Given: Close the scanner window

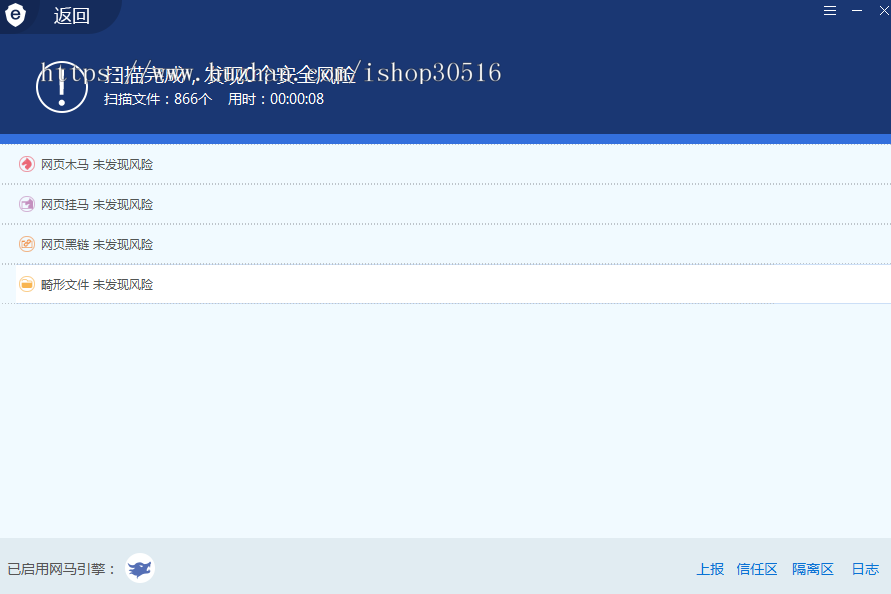Looking at the screenshot, I should tap(884, 11).
